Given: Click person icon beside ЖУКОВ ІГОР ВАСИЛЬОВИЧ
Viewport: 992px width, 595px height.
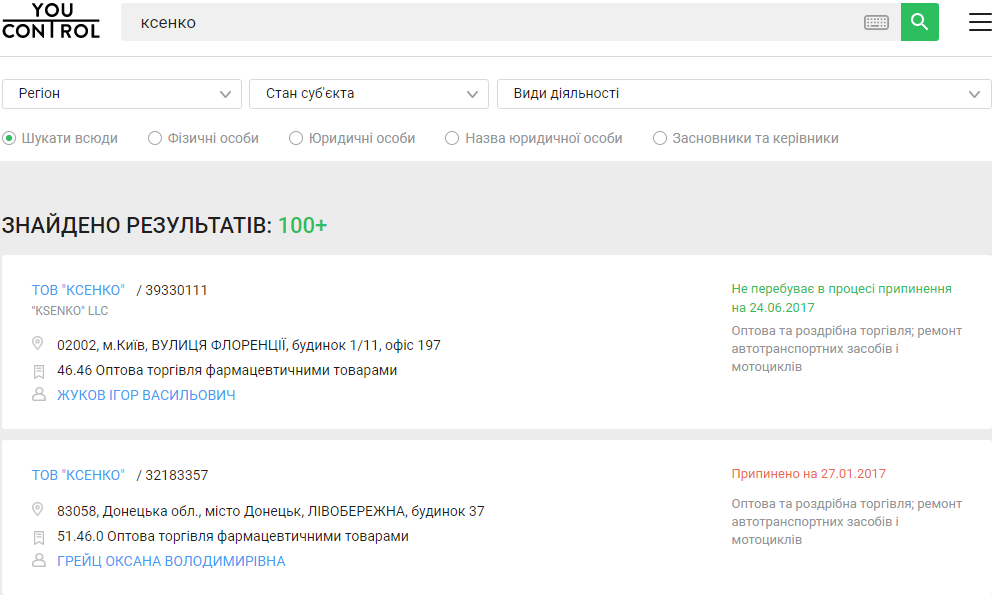Looking at the screenshot, I should tap(39, 395).
